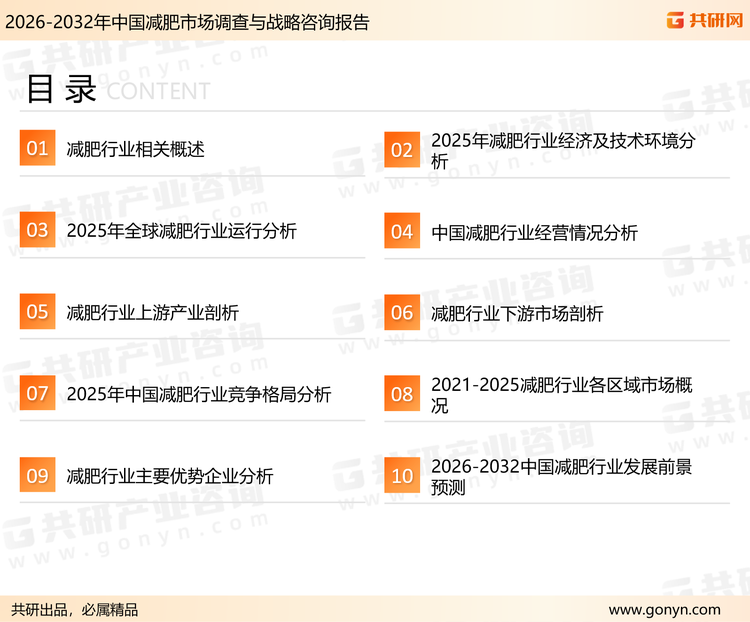
Task: Click the 06 orange section badge
Action: point(402,313)
